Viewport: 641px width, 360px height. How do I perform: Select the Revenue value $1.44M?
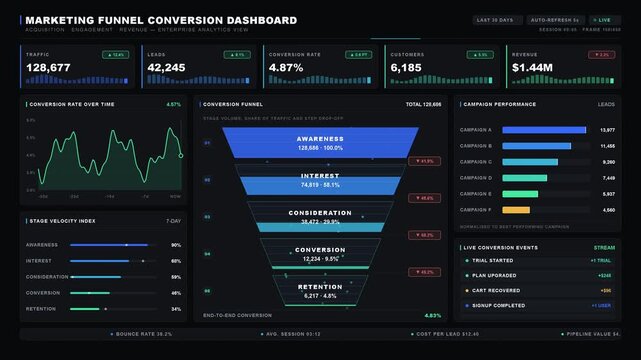pos(532,68)
